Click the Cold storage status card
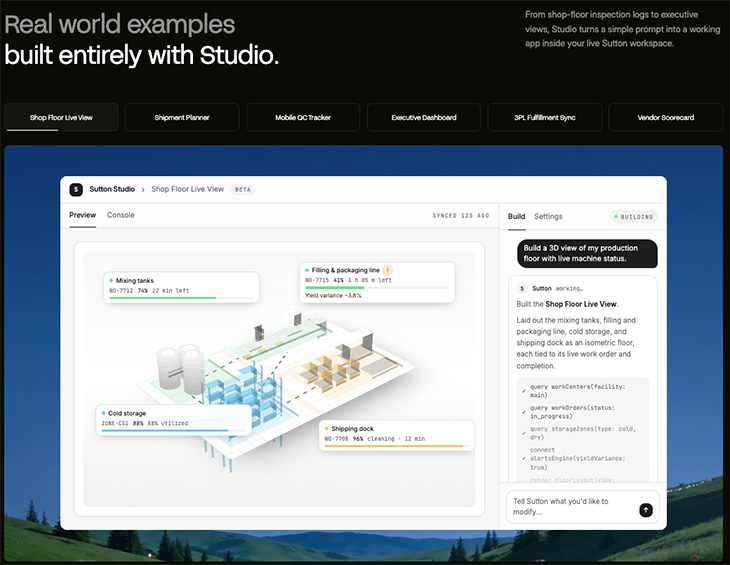 (x=174, y=420)
